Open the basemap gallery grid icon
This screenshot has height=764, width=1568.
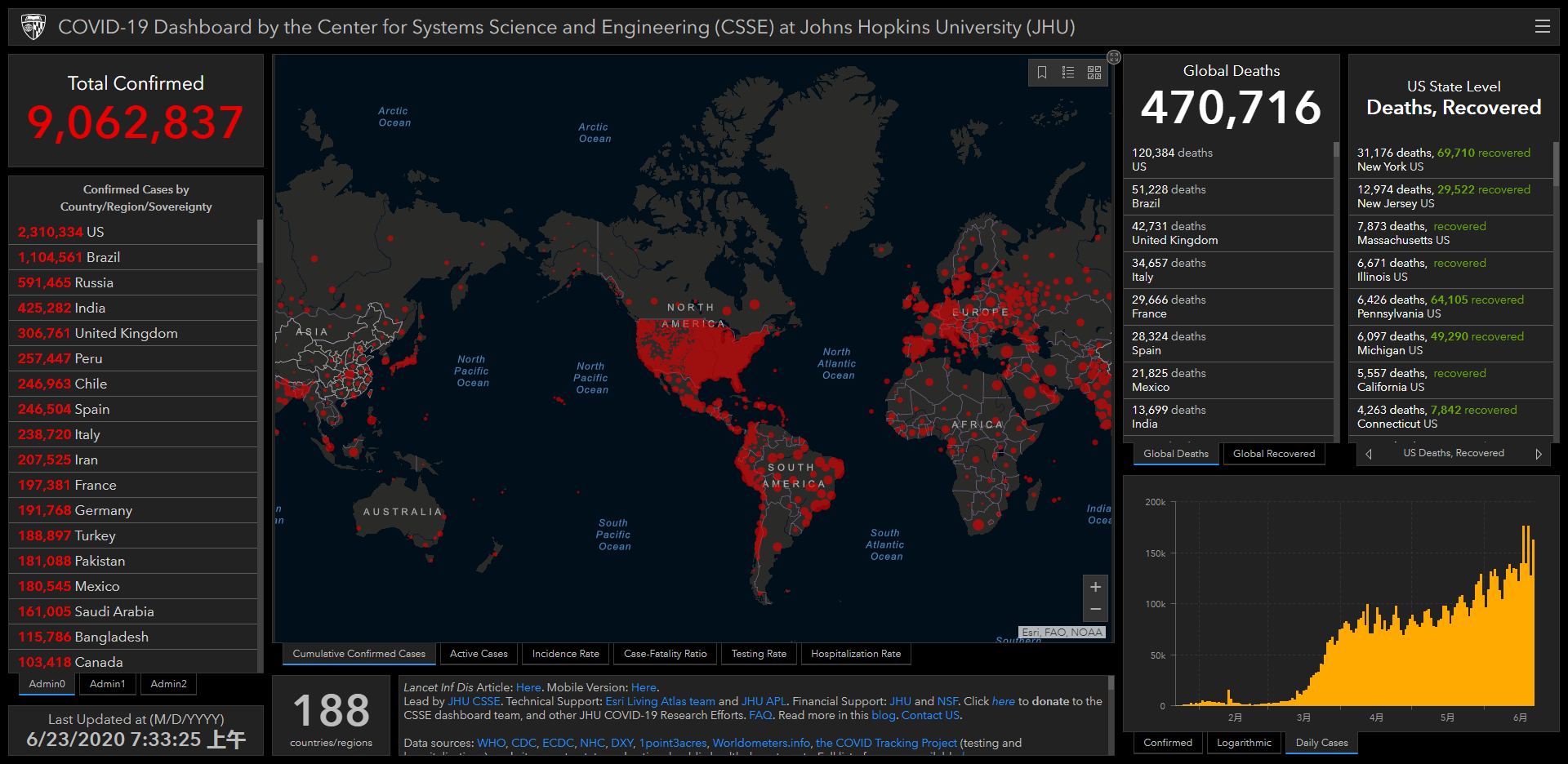click(1094, 73)
